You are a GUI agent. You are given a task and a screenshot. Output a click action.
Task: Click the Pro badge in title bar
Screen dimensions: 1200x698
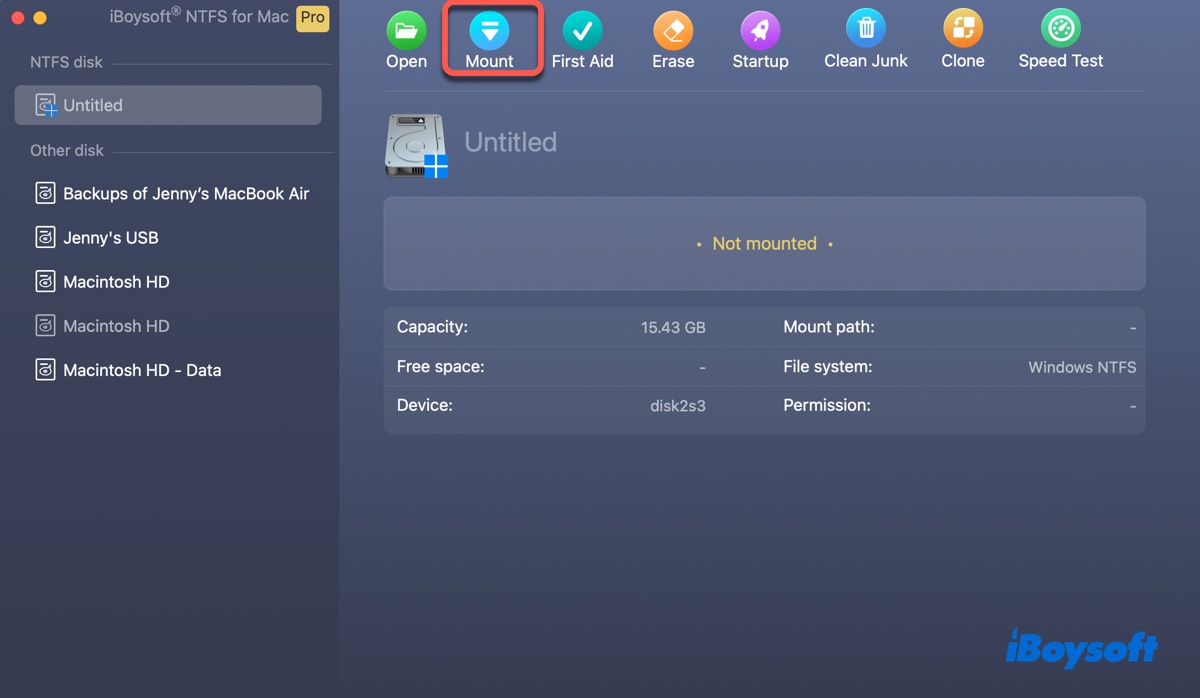click(x=313, y=18)
